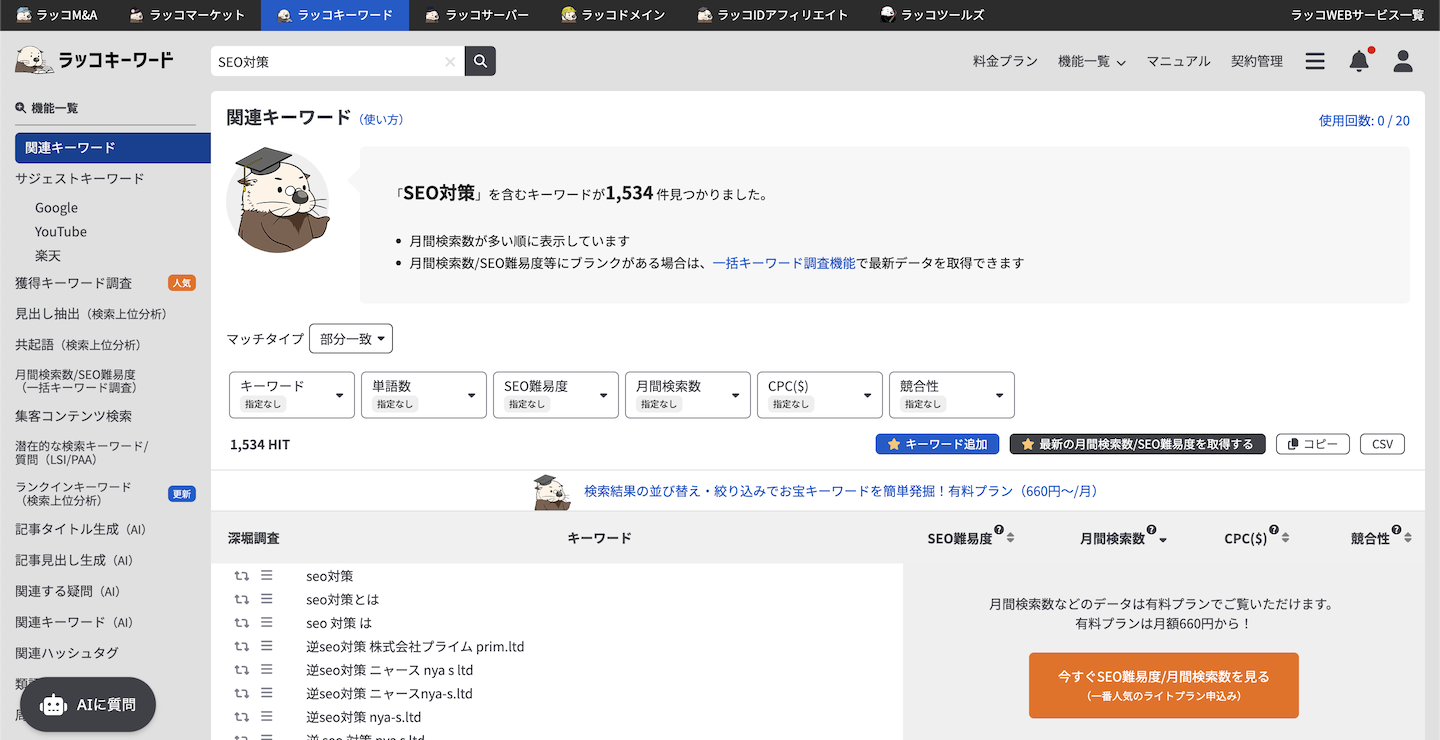Screen dimensions: 1440x740
Task: Switch to ラッコサーバー tab
Action: [x=476, y=15]
